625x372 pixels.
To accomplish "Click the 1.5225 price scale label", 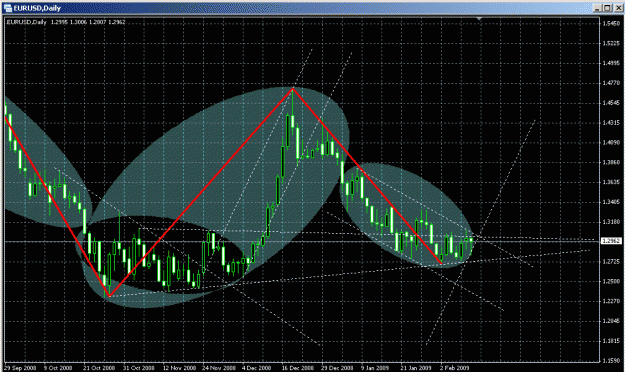I will pyautogui.click(x=611, y=43).
